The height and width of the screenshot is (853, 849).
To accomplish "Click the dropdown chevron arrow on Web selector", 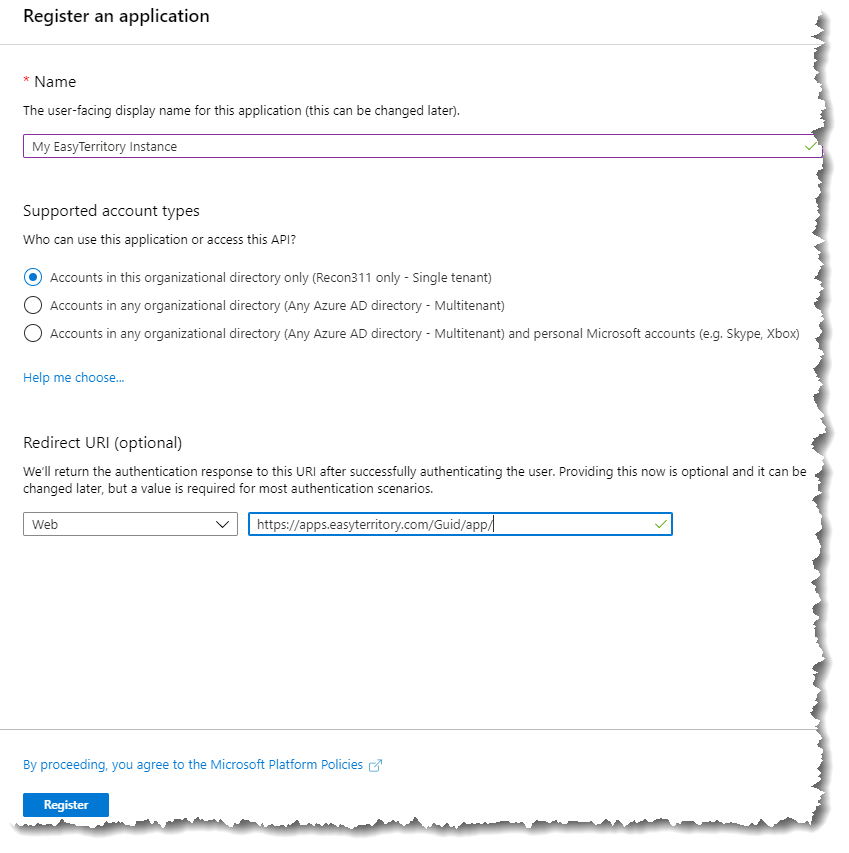I will point(222,524).
